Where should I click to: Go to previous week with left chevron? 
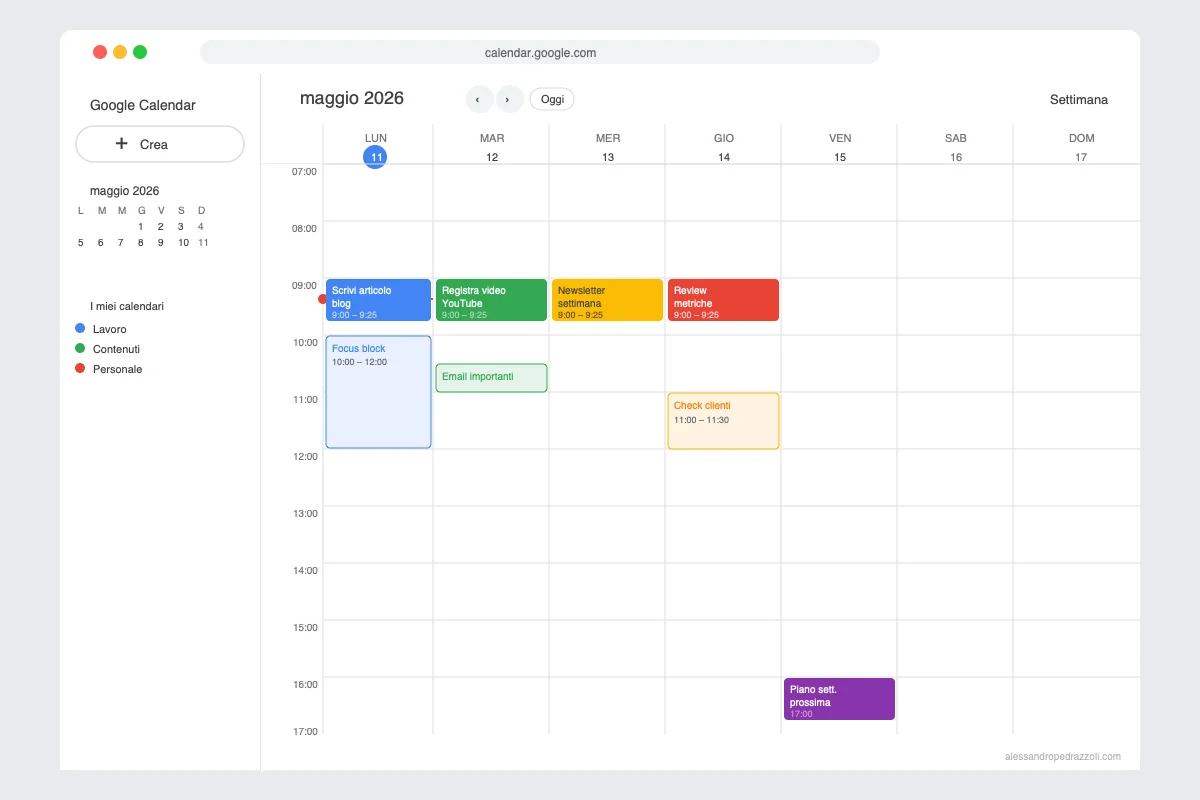coord(479,99)
